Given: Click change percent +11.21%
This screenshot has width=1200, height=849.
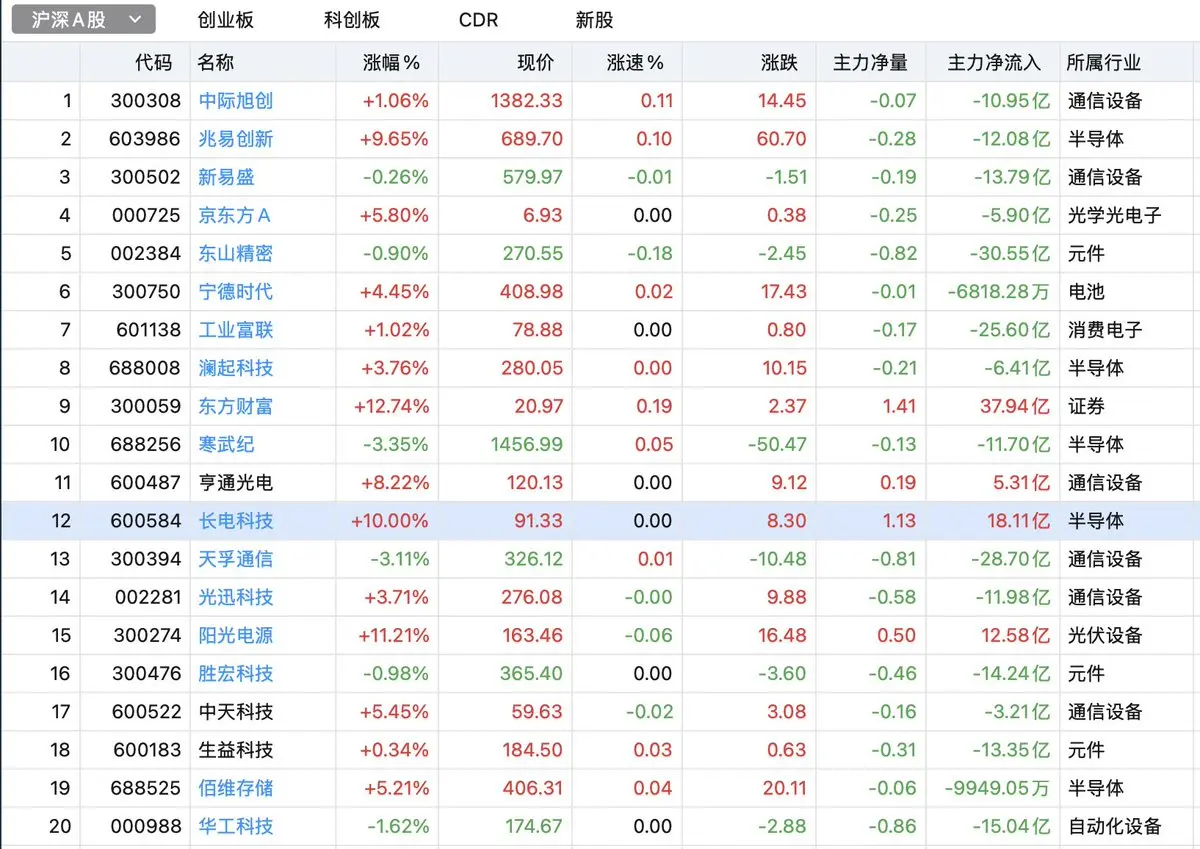Looking at the screenshot, I should coord(392,635).
